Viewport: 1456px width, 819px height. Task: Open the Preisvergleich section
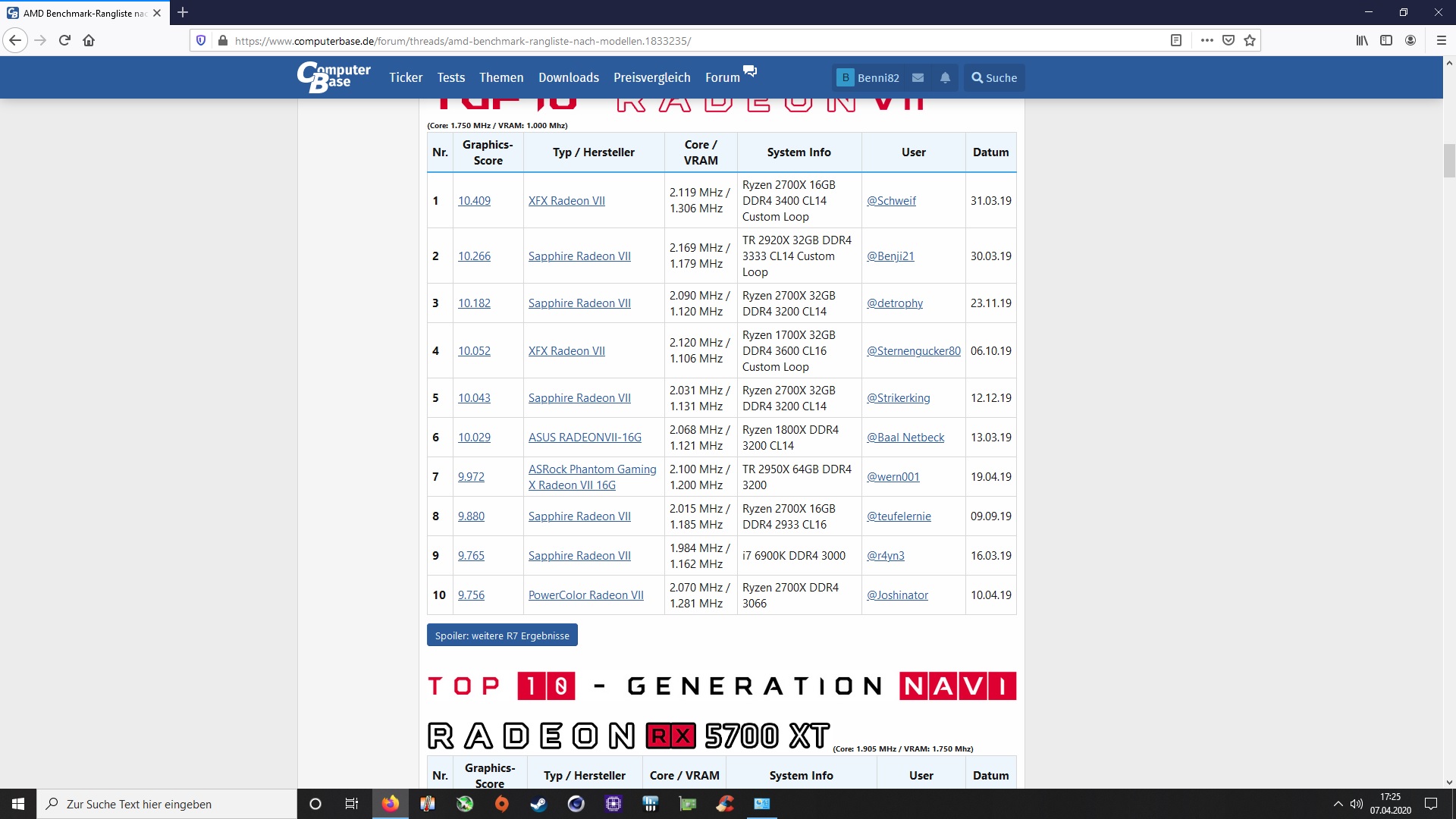click(x=652, y=77)
